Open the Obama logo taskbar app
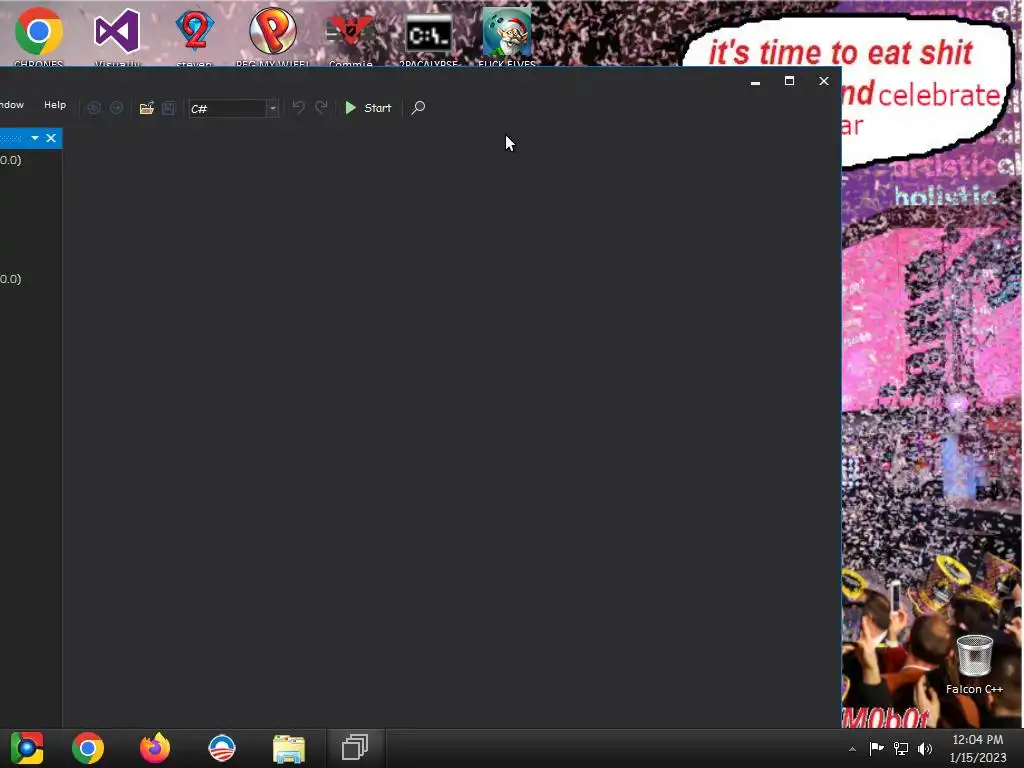 tap(222, 748)
